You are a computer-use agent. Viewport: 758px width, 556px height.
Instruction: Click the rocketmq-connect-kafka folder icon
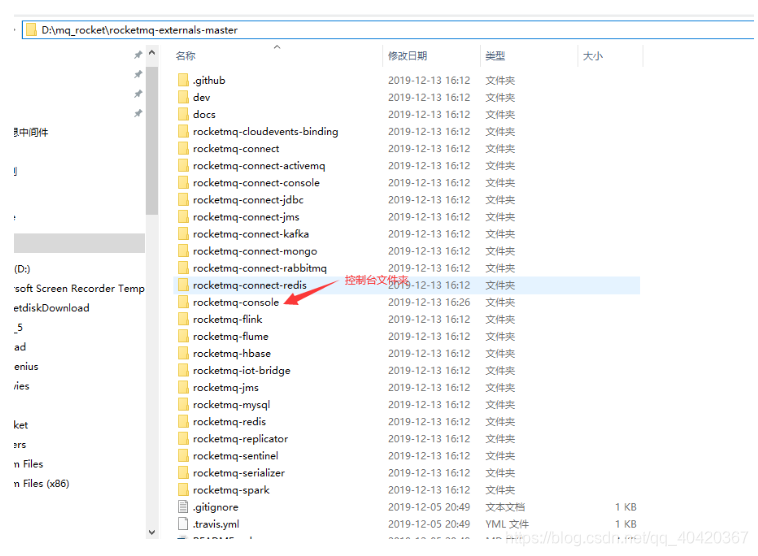pyautogui.click(x=183, y=234)
